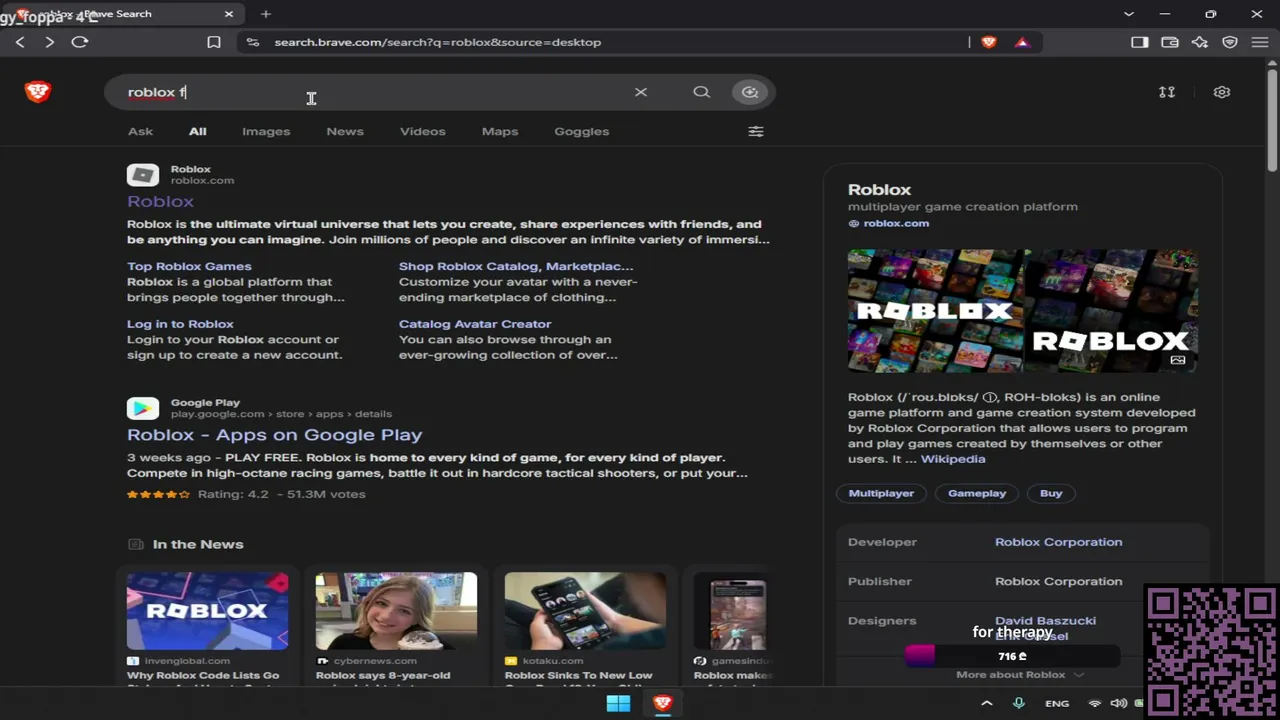The height and width of the screenshot is (720, 1280).
Task: Go forward to the next page
Action: point(49,42)
